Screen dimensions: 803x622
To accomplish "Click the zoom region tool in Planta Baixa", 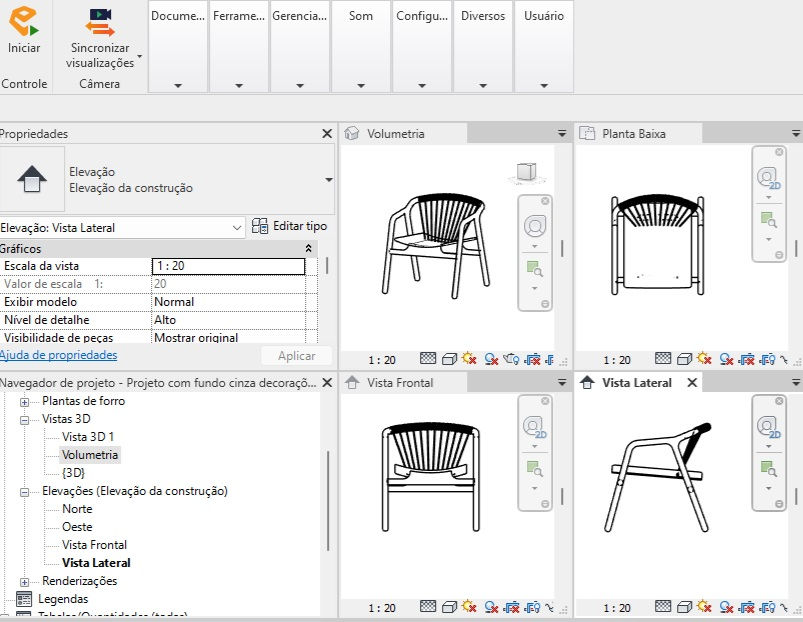I will [x=769, y=220].
